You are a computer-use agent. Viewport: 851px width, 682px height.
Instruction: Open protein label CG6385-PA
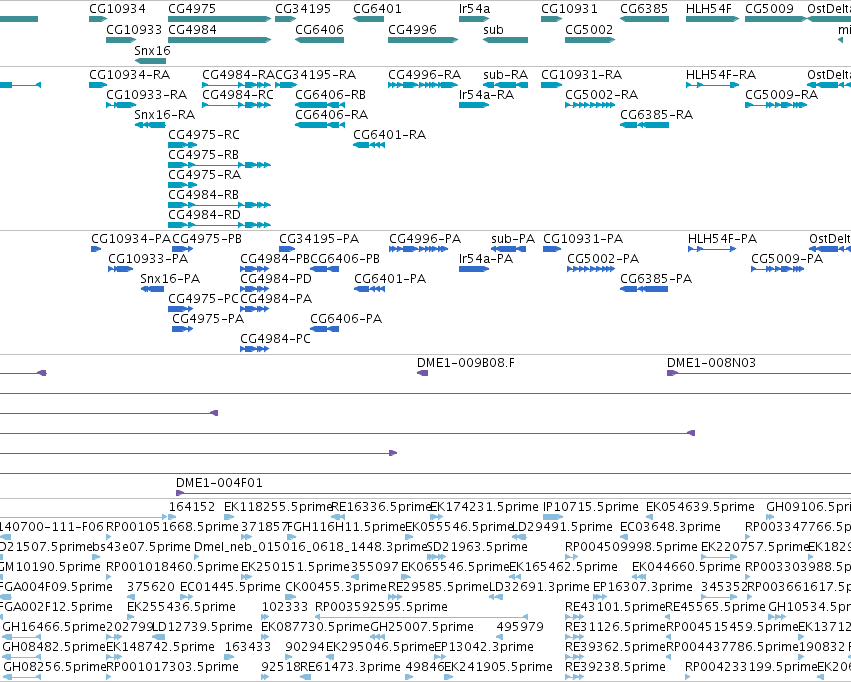pyautogui.click(x=656, y=278)
